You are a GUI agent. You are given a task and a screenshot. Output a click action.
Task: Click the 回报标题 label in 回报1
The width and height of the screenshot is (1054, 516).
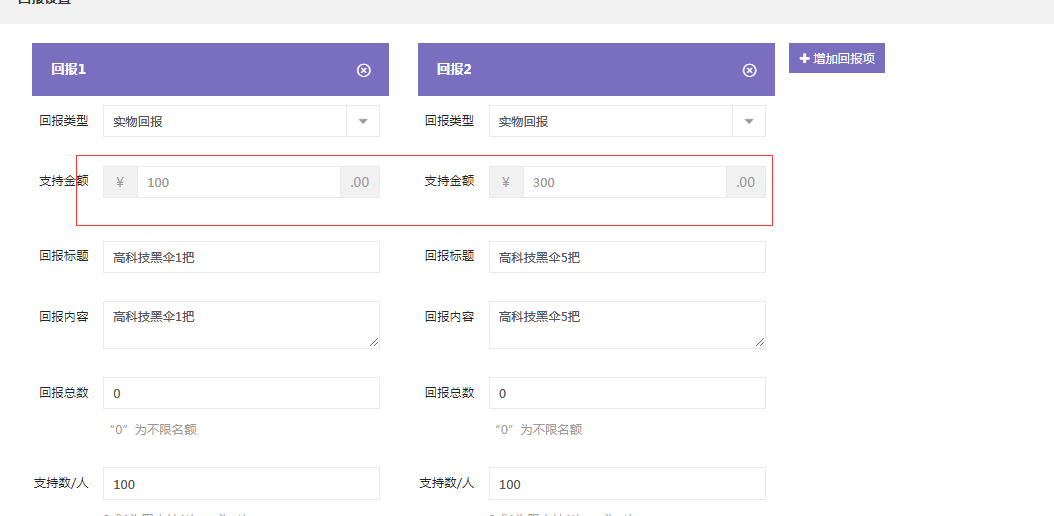pyautogui.click(x=64, y=256)
